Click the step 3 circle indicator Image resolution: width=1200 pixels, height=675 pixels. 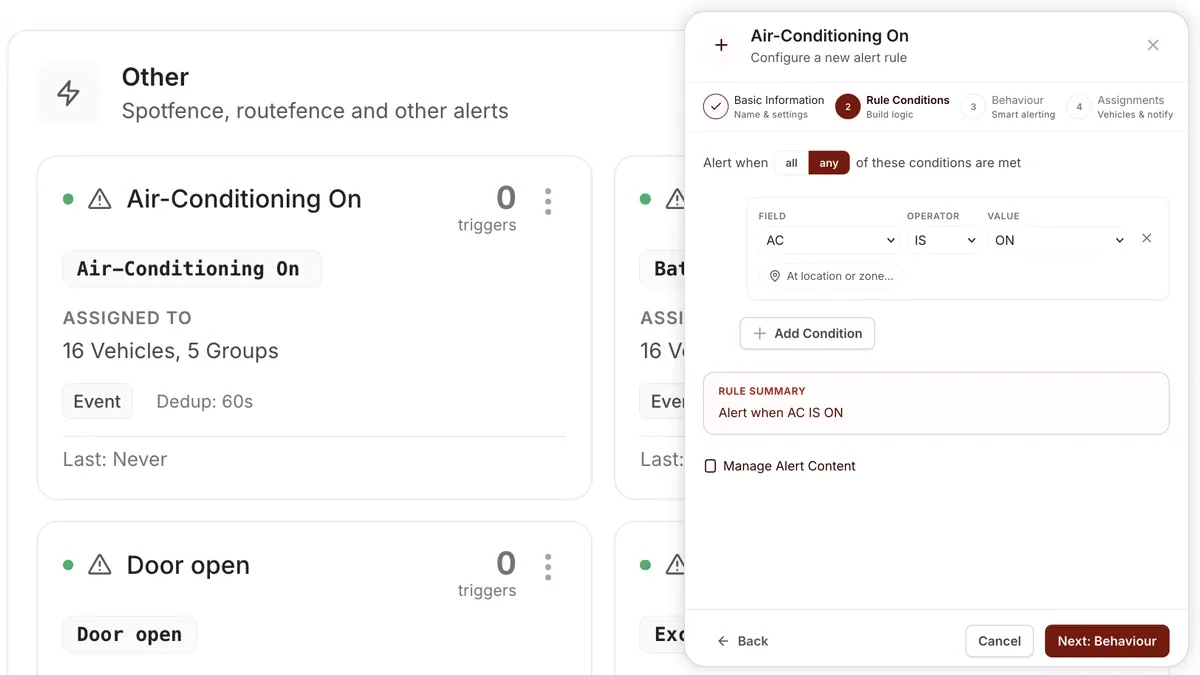(973, 107)
